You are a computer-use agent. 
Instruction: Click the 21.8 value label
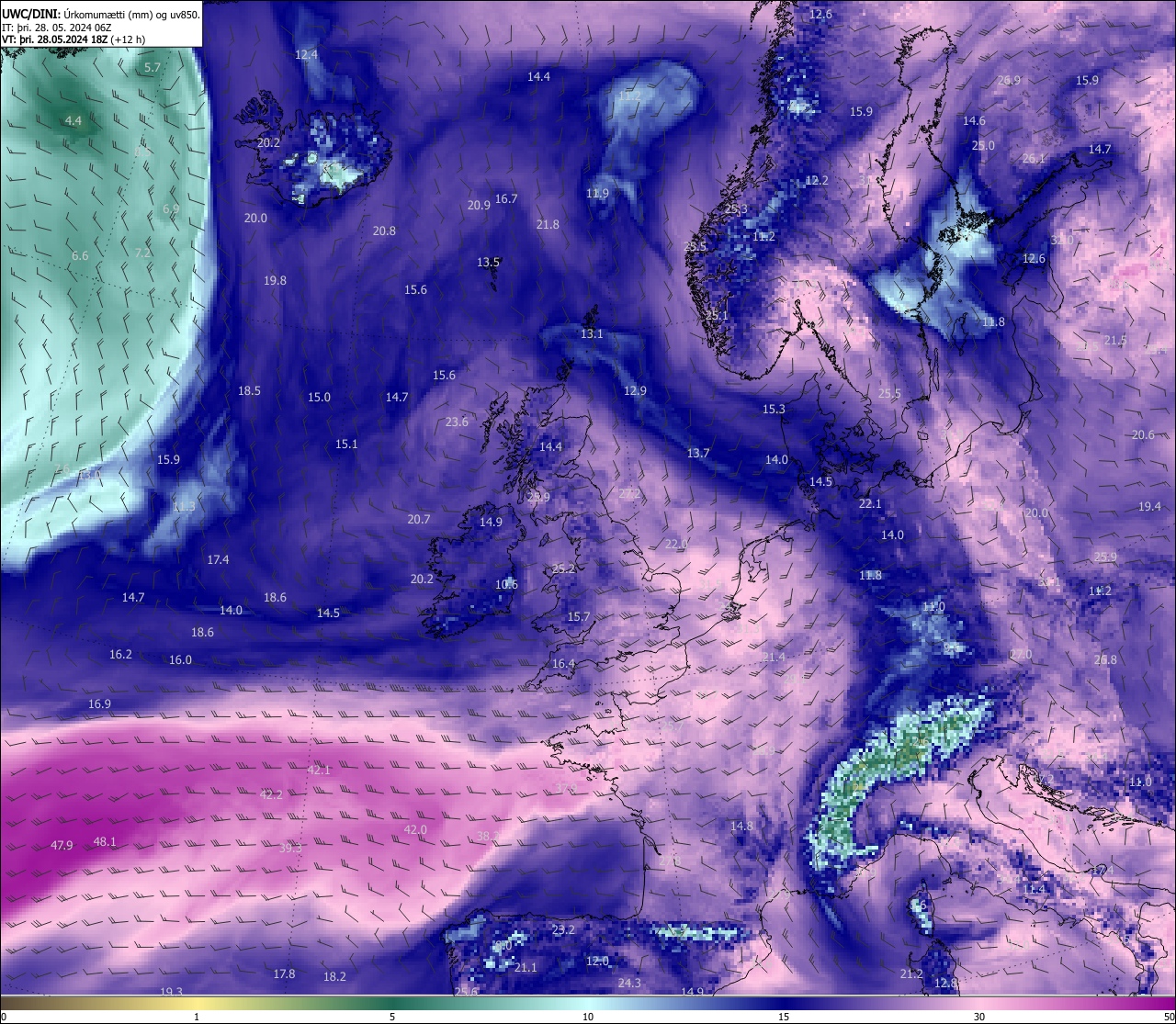pyautogui.click(x=548, y=224)
